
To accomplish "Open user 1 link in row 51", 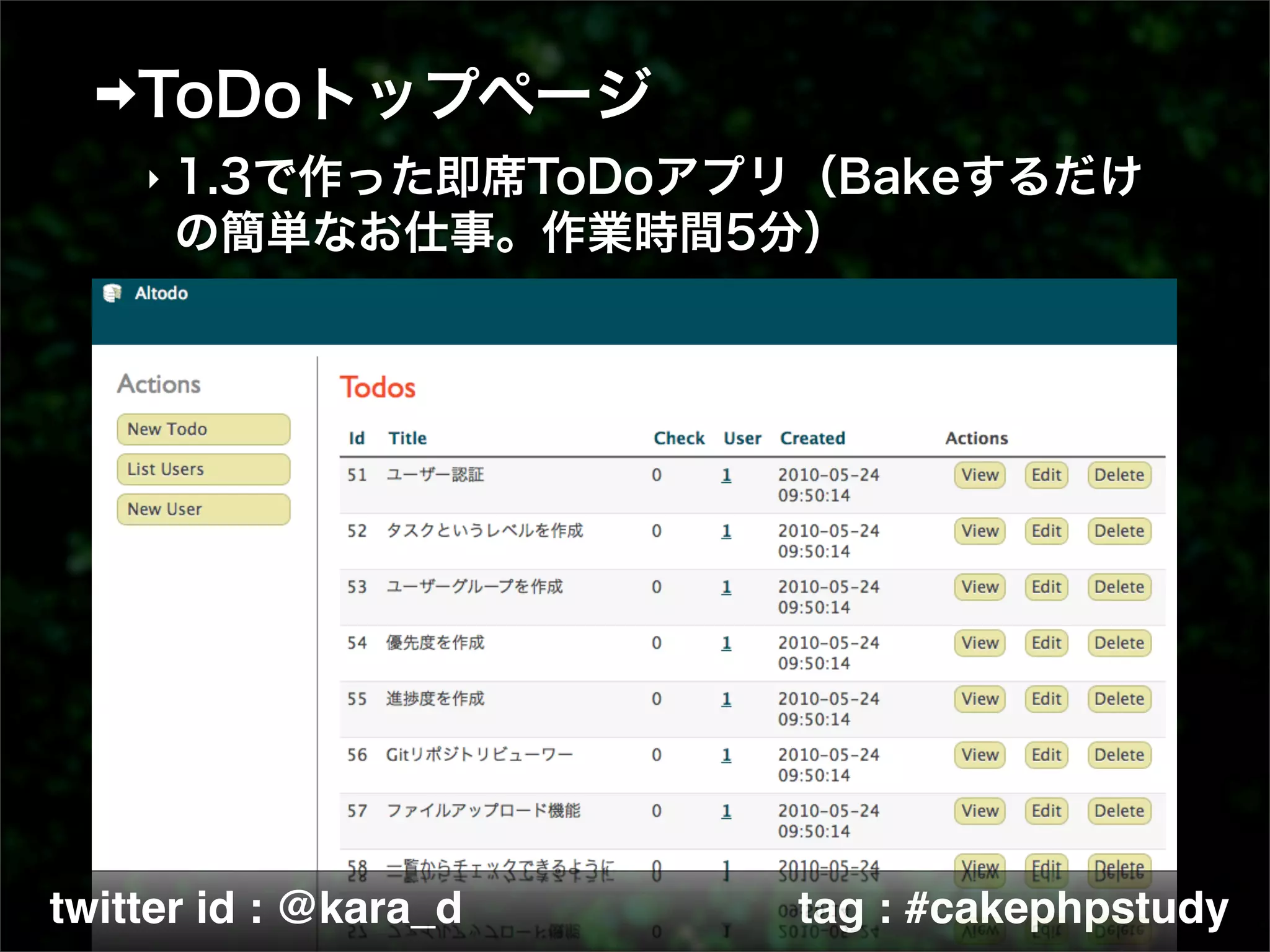I will tap(726, 475).
